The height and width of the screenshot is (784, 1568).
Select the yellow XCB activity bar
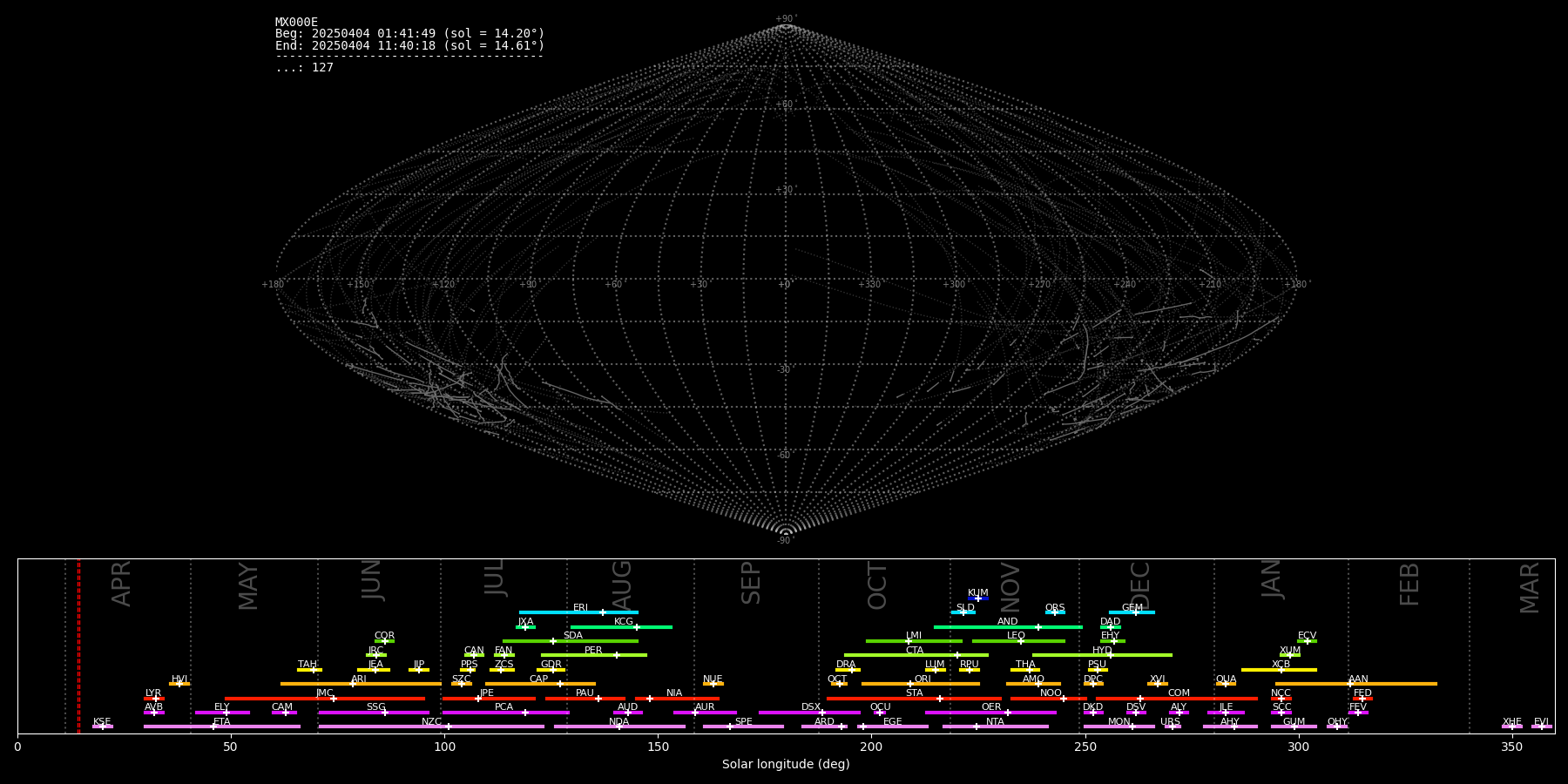tap(1279, 670)
